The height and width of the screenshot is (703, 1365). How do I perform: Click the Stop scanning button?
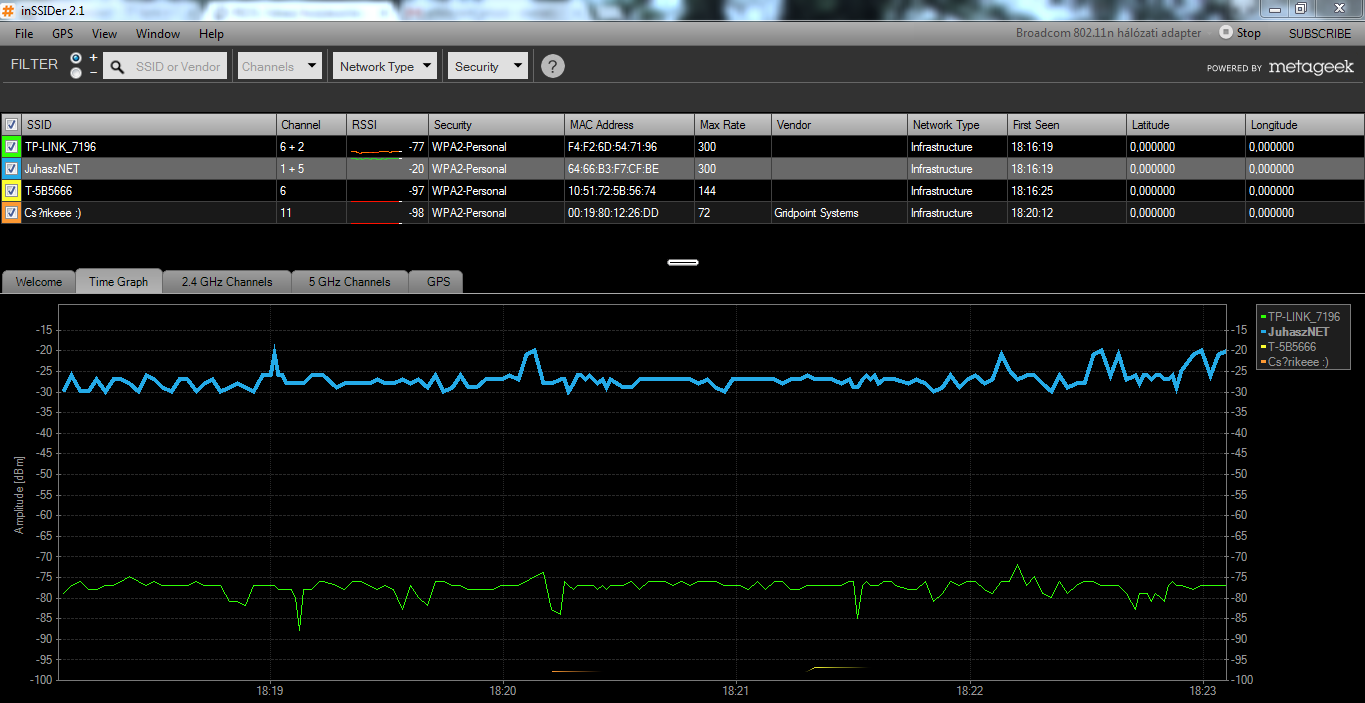point(1240,33)
